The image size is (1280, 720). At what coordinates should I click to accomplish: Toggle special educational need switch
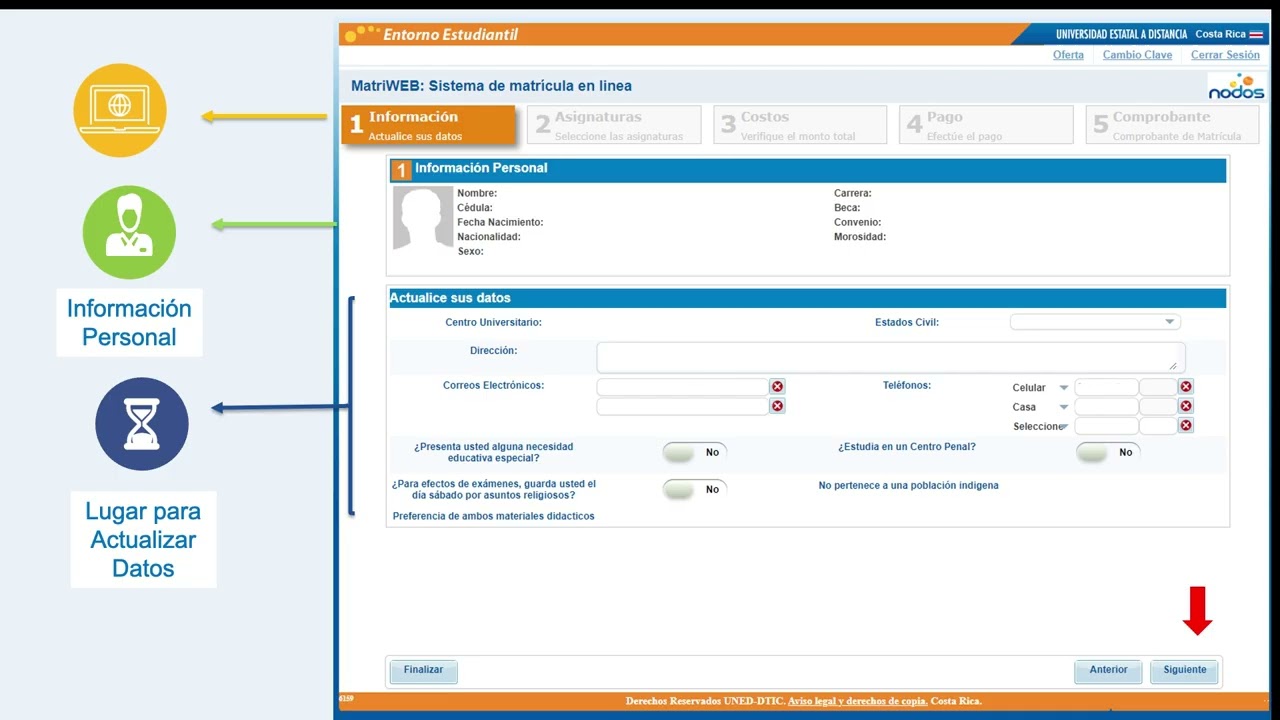(x=695, y=453)
